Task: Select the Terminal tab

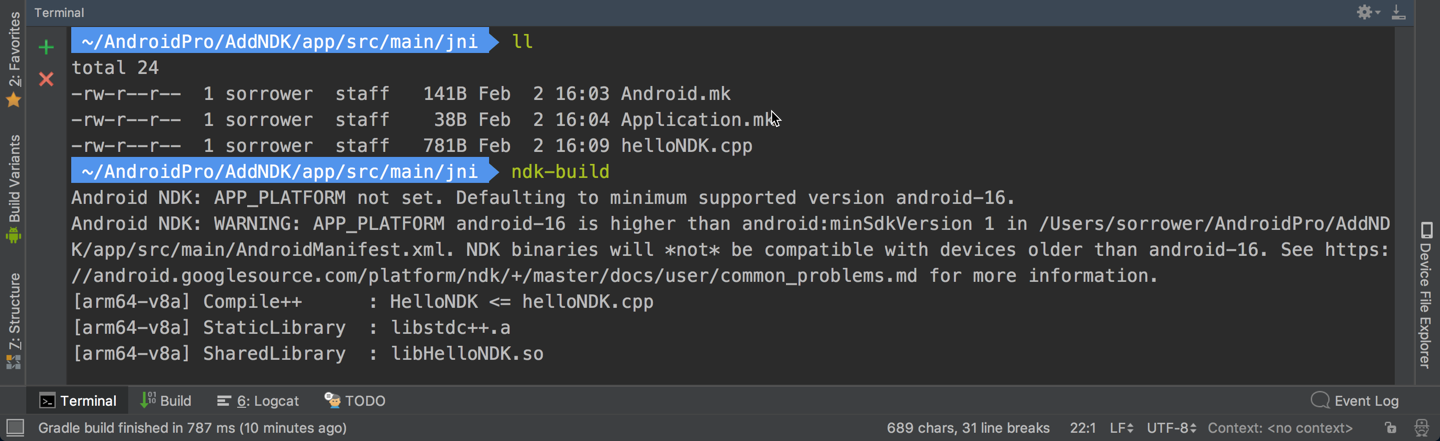Action: pos(78,401)
